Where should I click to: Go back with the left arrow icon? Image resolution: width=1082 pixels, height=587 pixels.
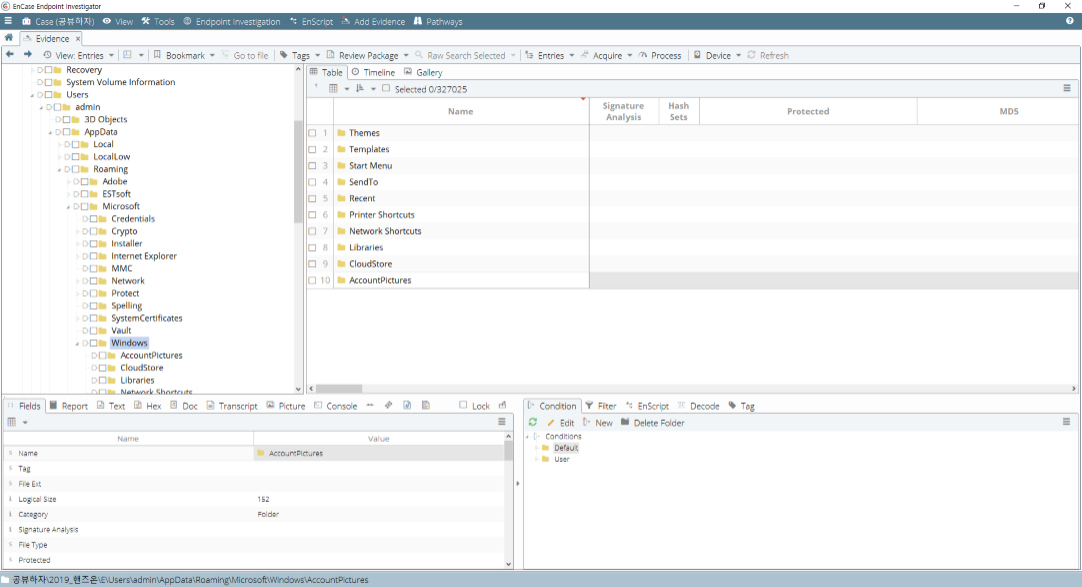pos(10,54)
